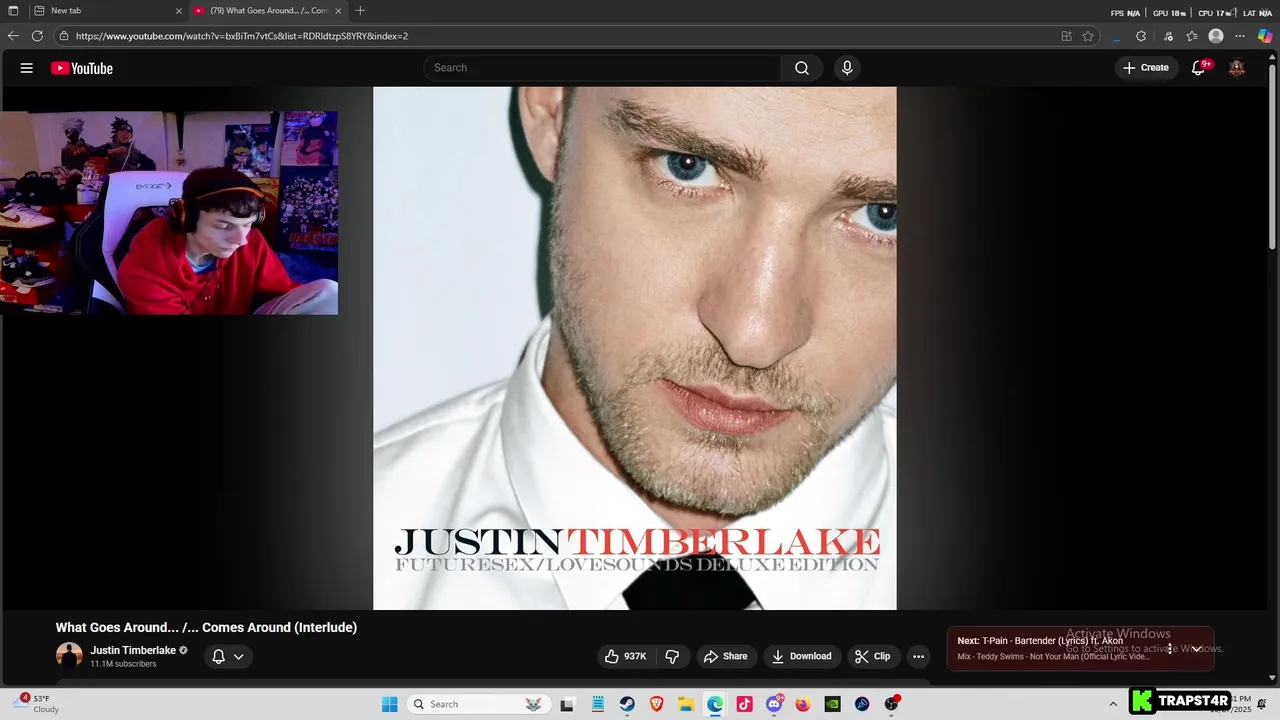
Task: Close the What Goes Around tab
Action: tap(338, 11)
